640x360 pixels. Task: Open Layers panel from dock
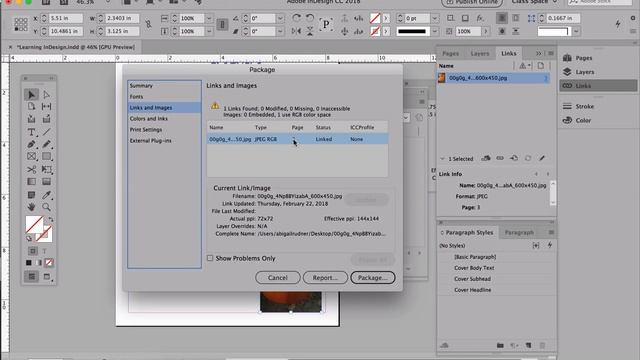click(x=584, y=72)
